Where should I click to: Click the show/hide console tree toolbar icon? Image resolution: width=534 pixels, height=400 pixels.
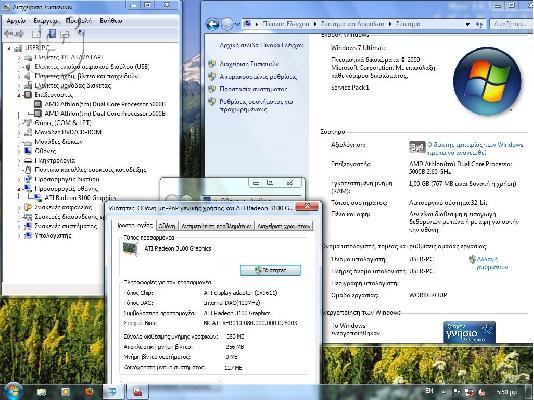coord(36,33)
